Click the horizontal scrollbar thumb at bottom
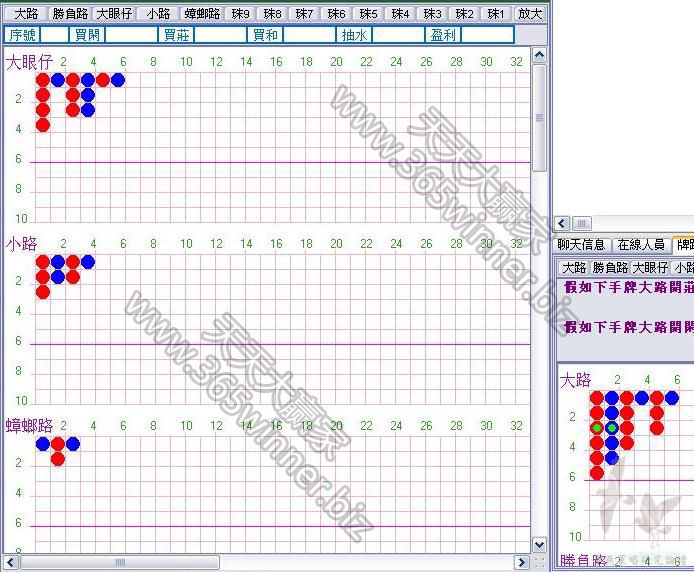Image resolution: width=694 pixels, height=572 pixels. [120, 562]
